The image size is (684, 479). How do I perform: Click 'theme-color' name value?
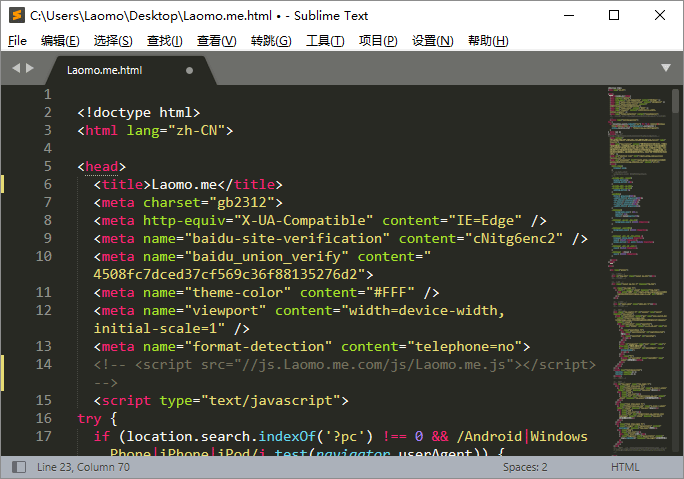pos(238,292)
